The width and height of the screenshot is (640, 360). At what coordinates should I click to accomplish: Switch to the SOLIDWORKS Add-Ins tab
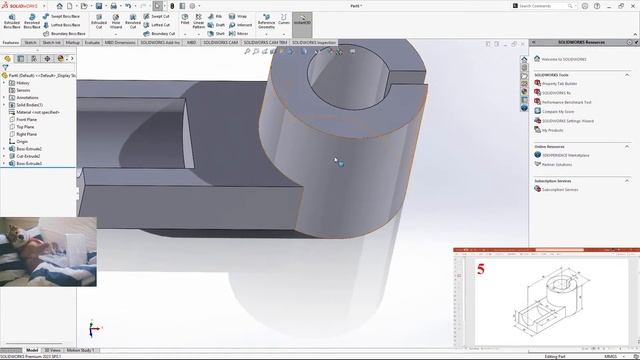[x=160, y=42]
